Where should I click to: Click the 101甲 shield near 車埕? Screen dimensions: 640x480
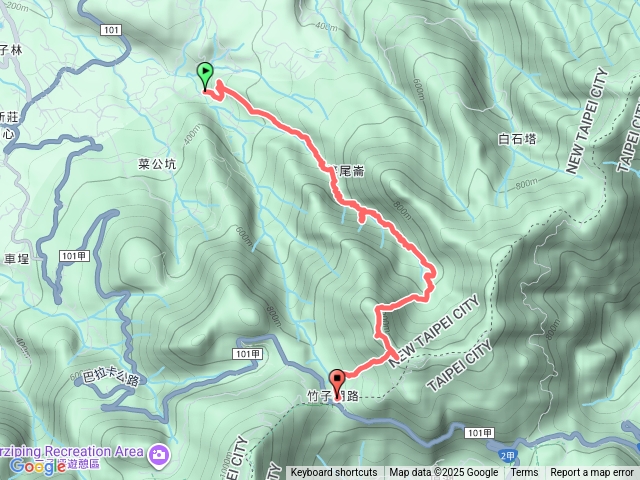pos(74,256)
